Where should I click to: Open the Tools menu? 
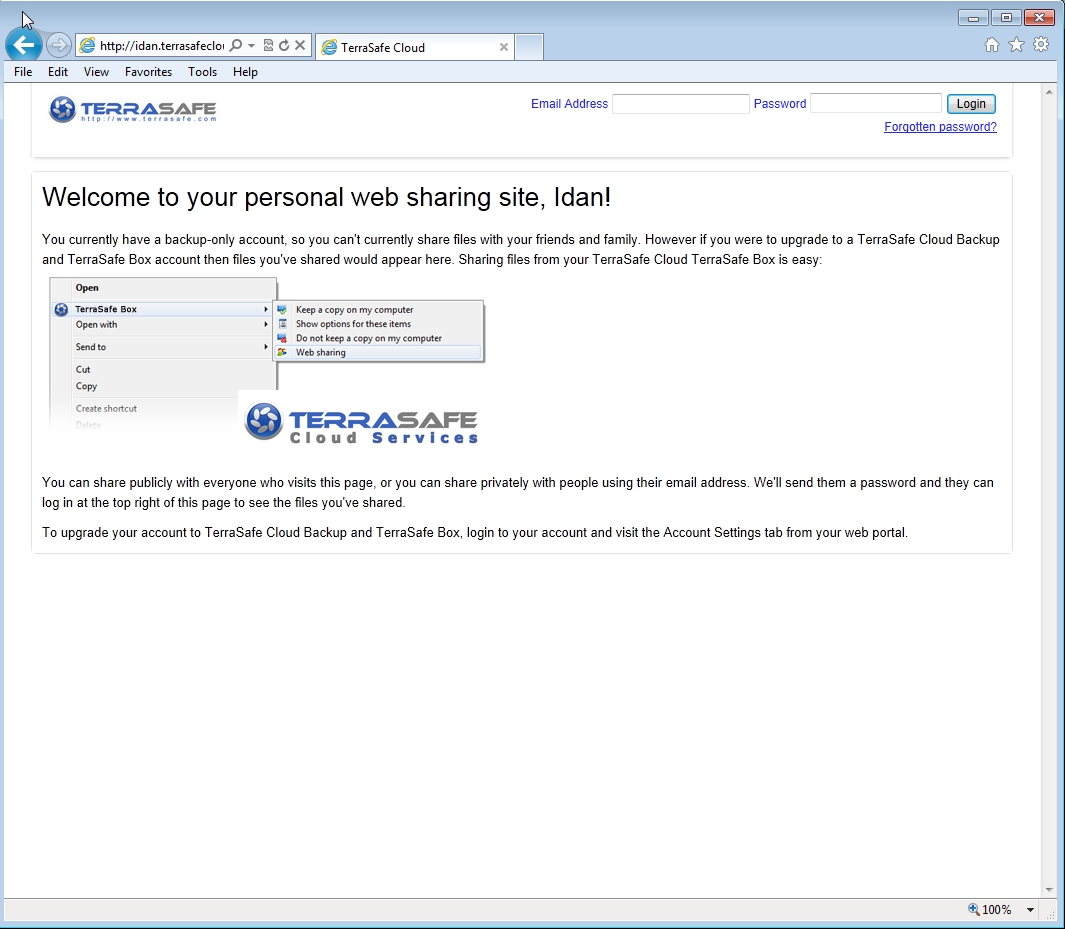tap(202, 72)
